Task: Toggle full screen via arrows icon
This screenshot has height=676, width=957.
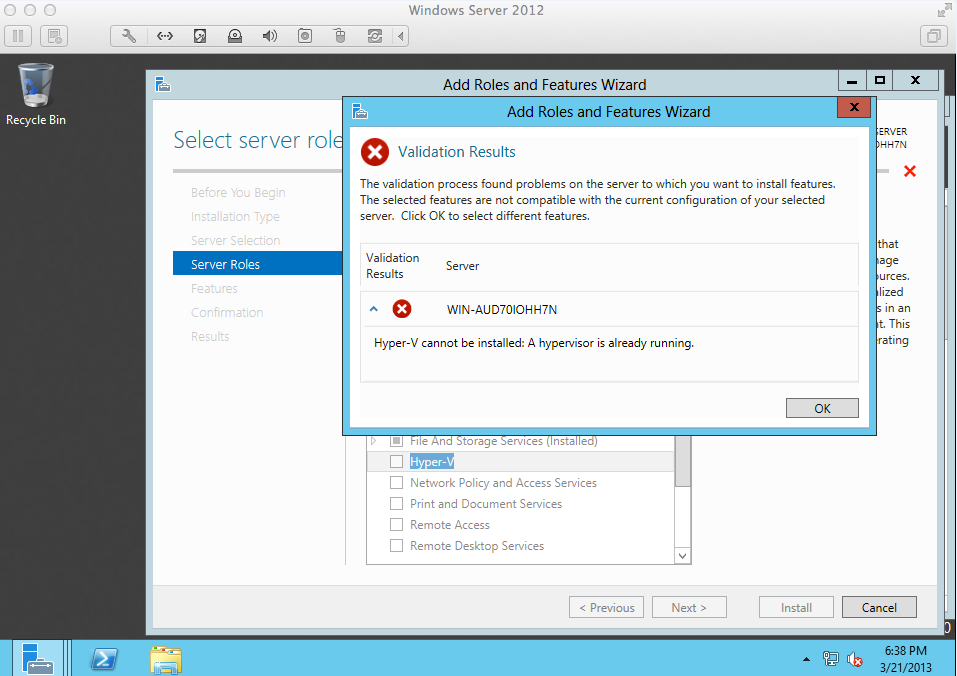Action: tap(944, 10)
